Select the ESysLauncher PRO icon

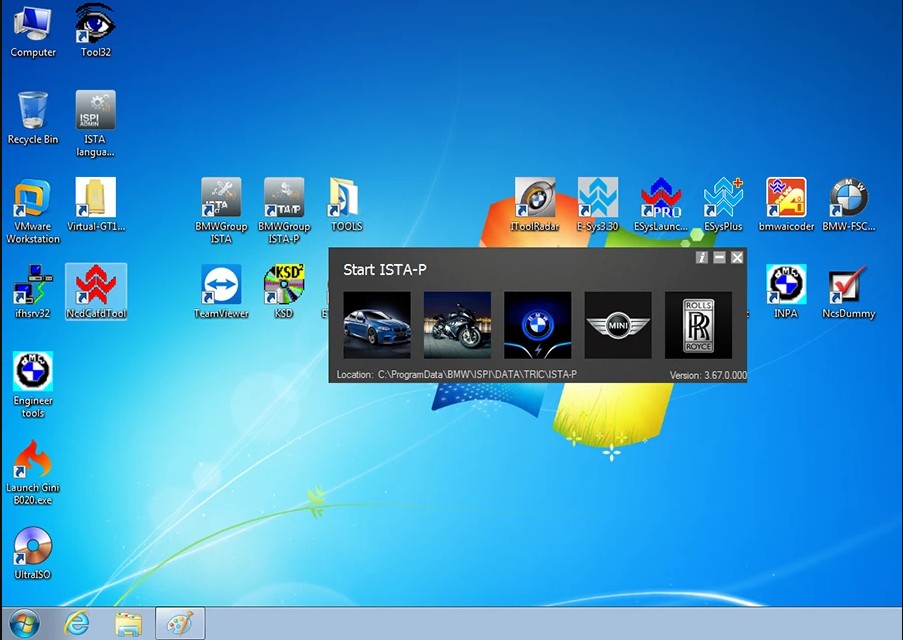661,205
